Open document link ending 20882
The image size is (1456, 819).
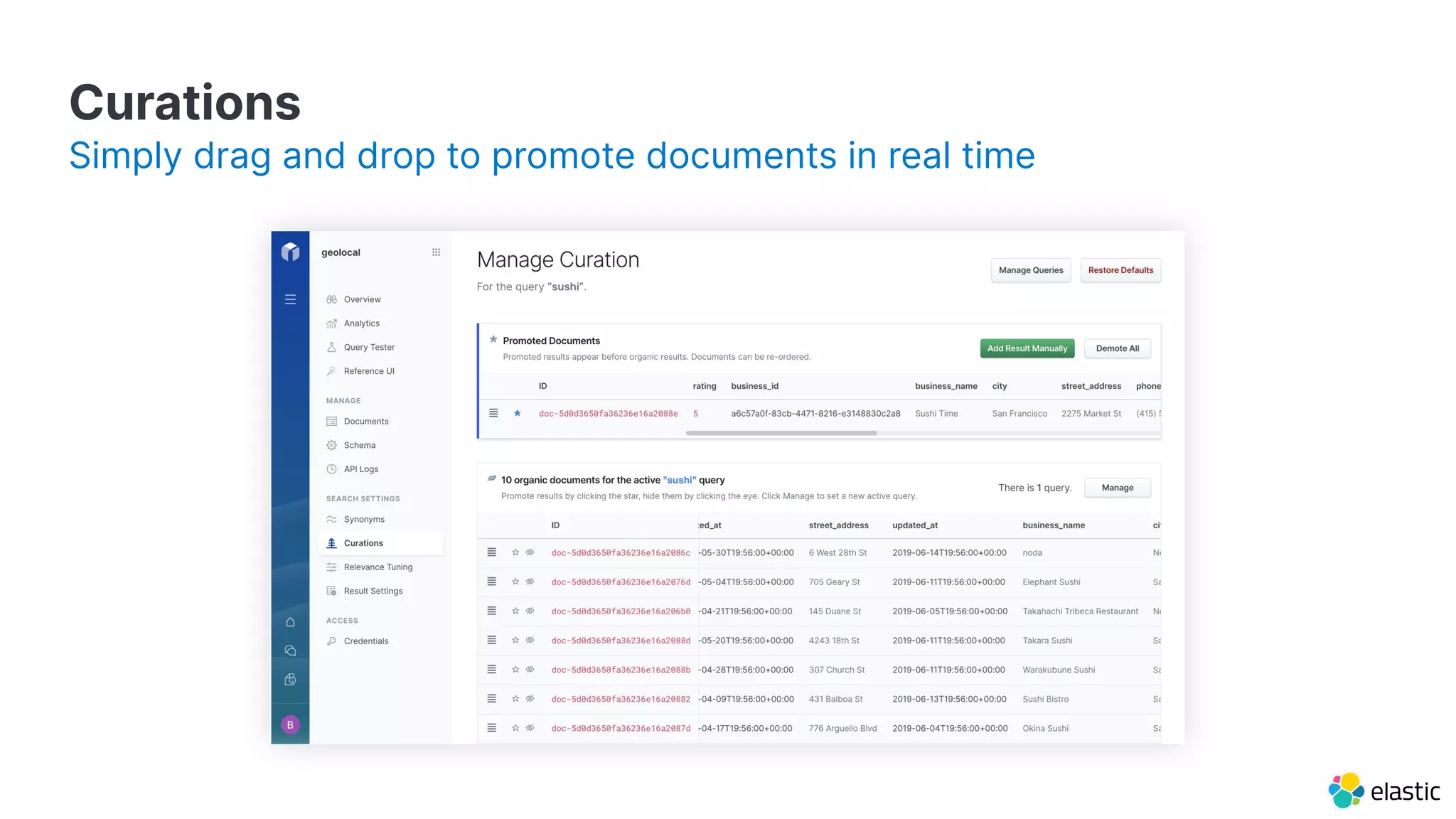621,699
